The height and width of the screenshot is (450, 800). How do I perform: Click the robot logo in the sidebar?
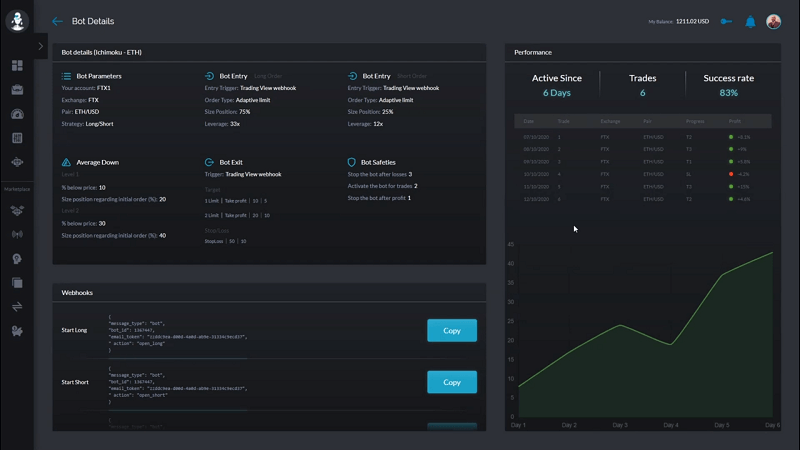tap(17, 21)
